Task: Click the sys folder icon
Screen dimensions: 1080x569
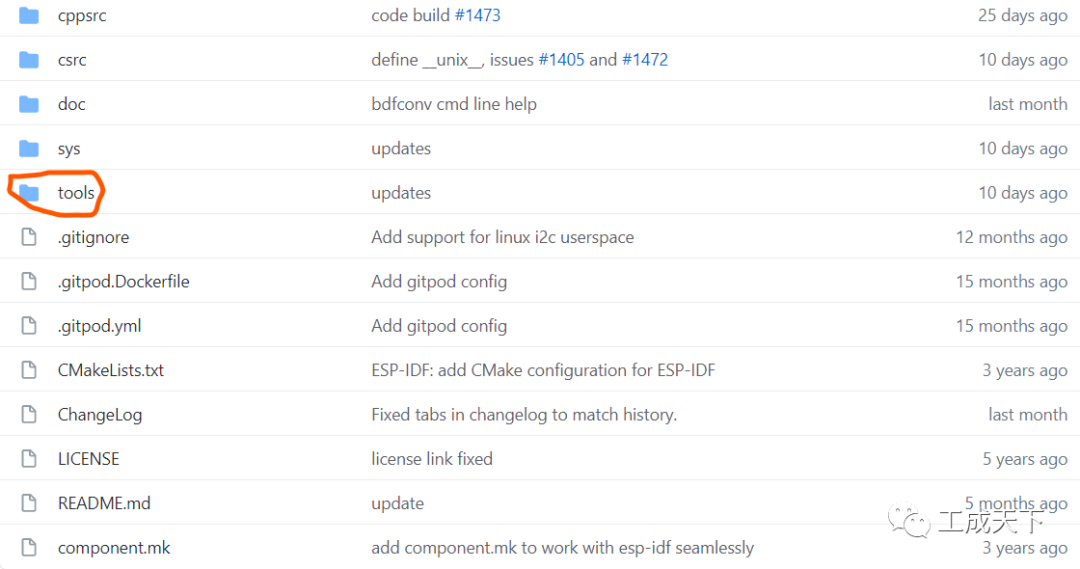Action: point(29,148)
